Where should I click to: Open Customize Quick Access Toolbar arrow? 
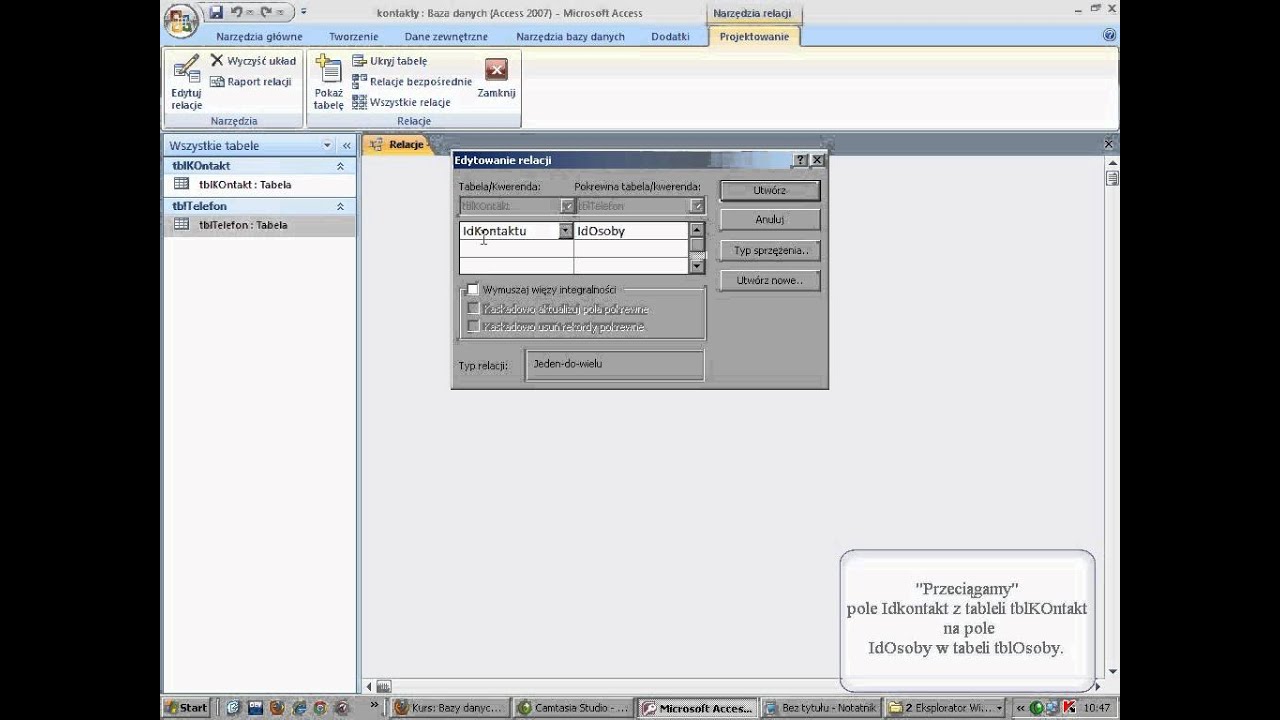(304, 12)
